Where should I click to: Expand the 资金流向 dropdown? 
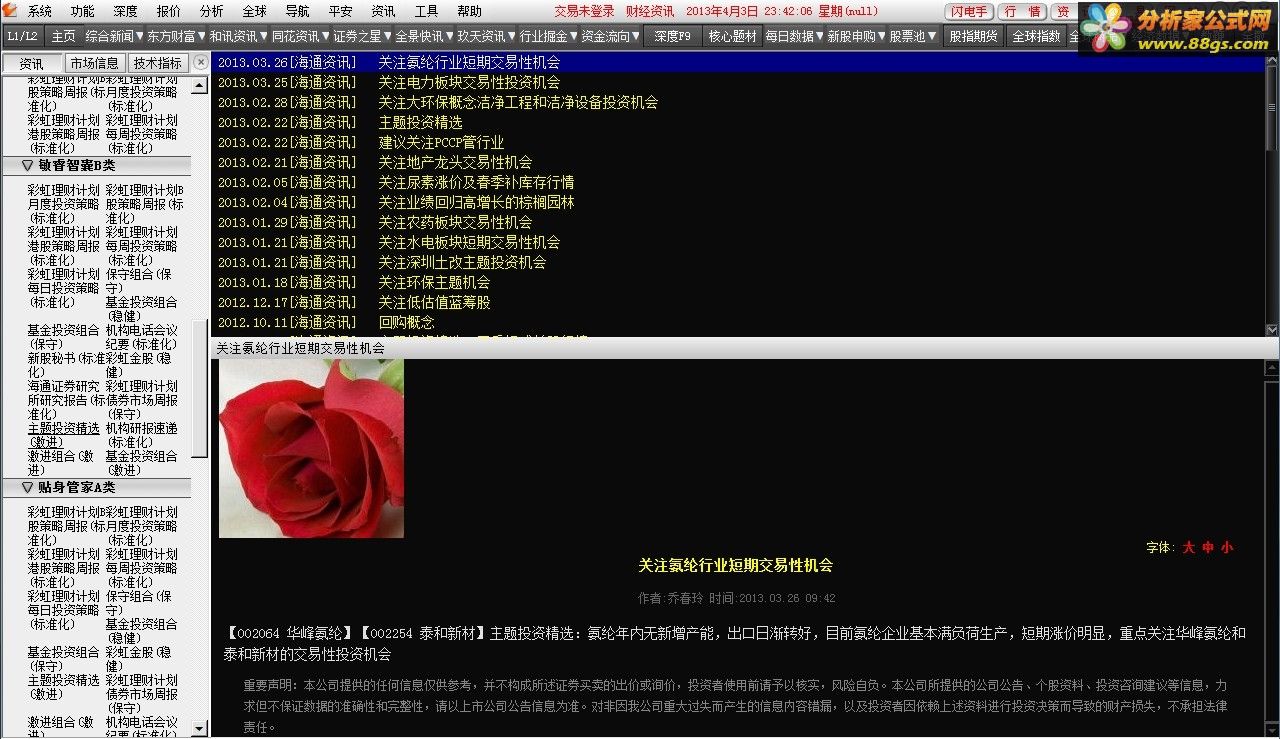611,36
